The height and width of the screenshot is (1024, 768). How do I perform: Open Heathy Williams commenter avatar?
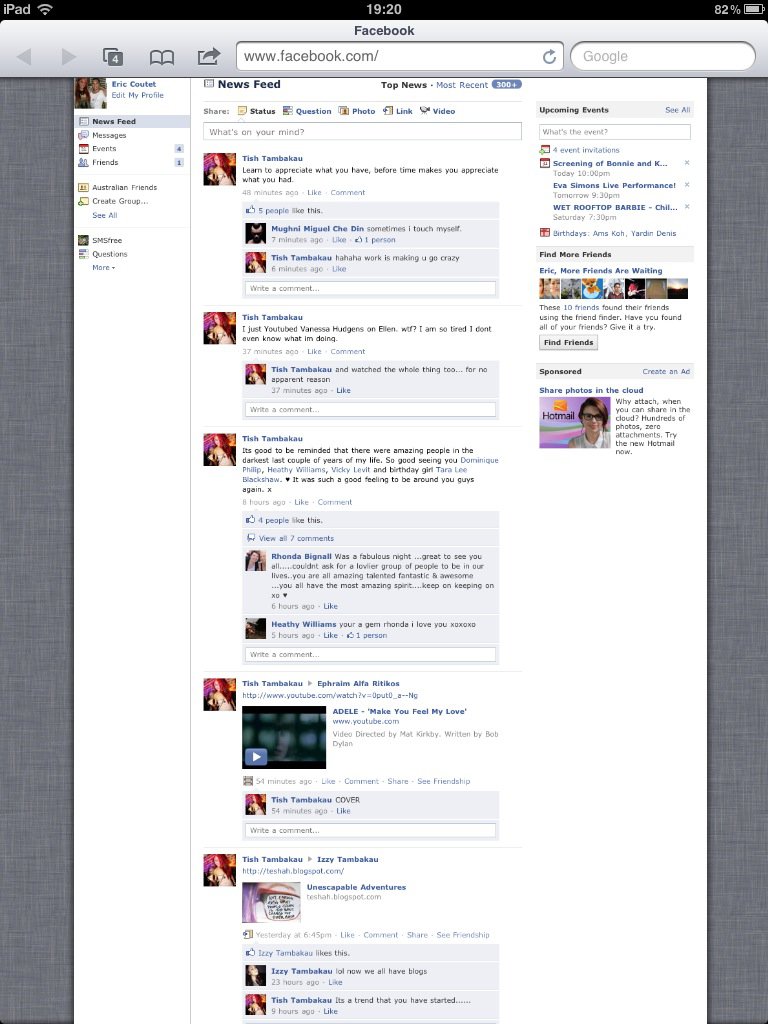tap(255, 628)
